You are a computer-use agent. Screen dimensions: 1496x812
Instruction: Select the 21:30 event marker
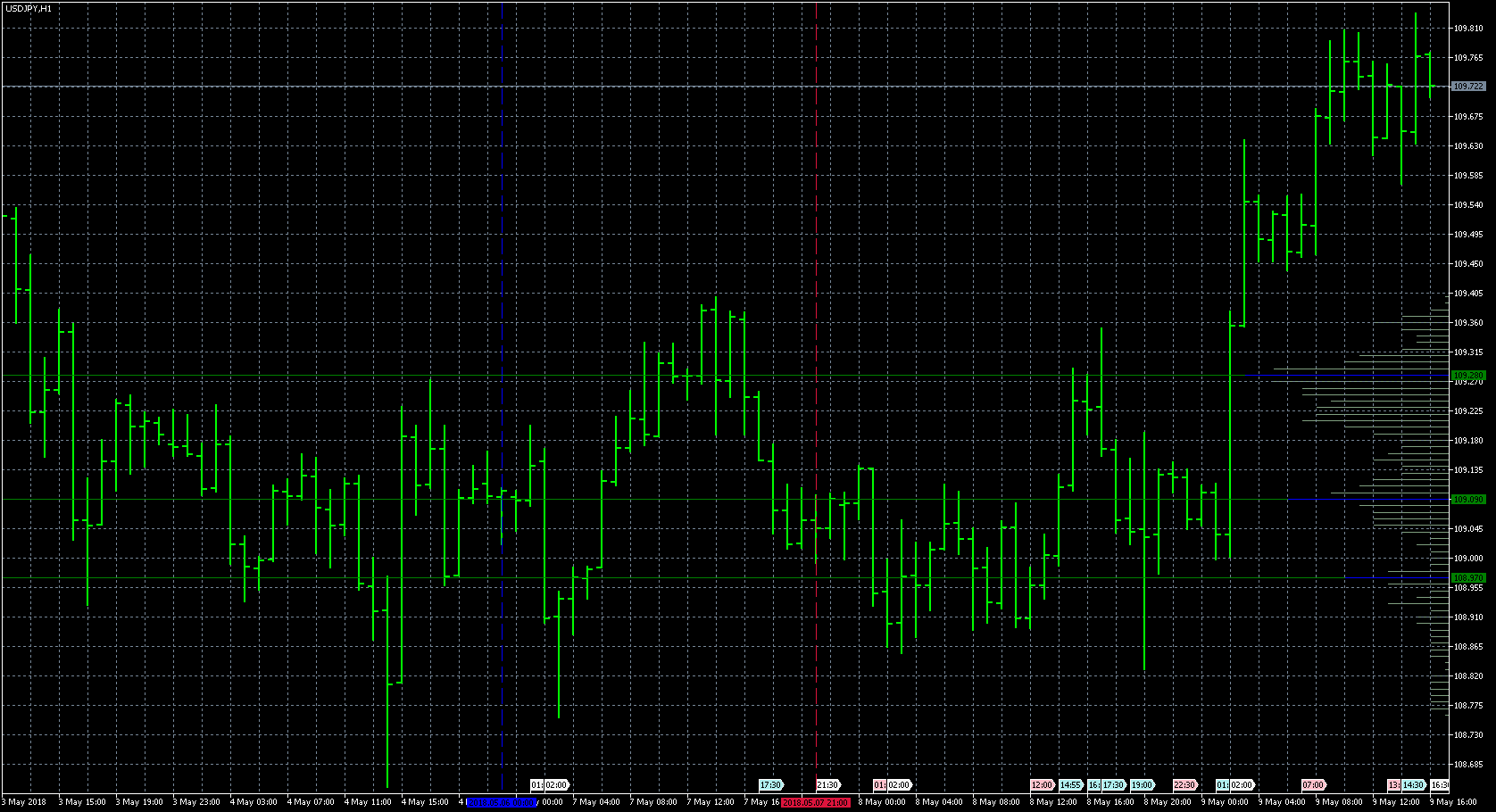[x=827, y=785]
